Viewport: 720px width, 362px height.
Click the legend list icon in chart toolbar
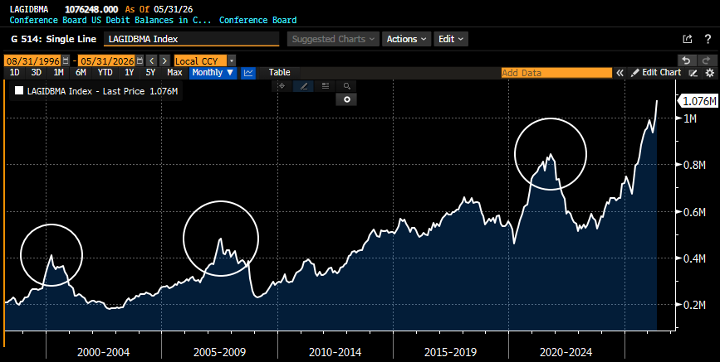pyautogui.click(x=325, y=86)
